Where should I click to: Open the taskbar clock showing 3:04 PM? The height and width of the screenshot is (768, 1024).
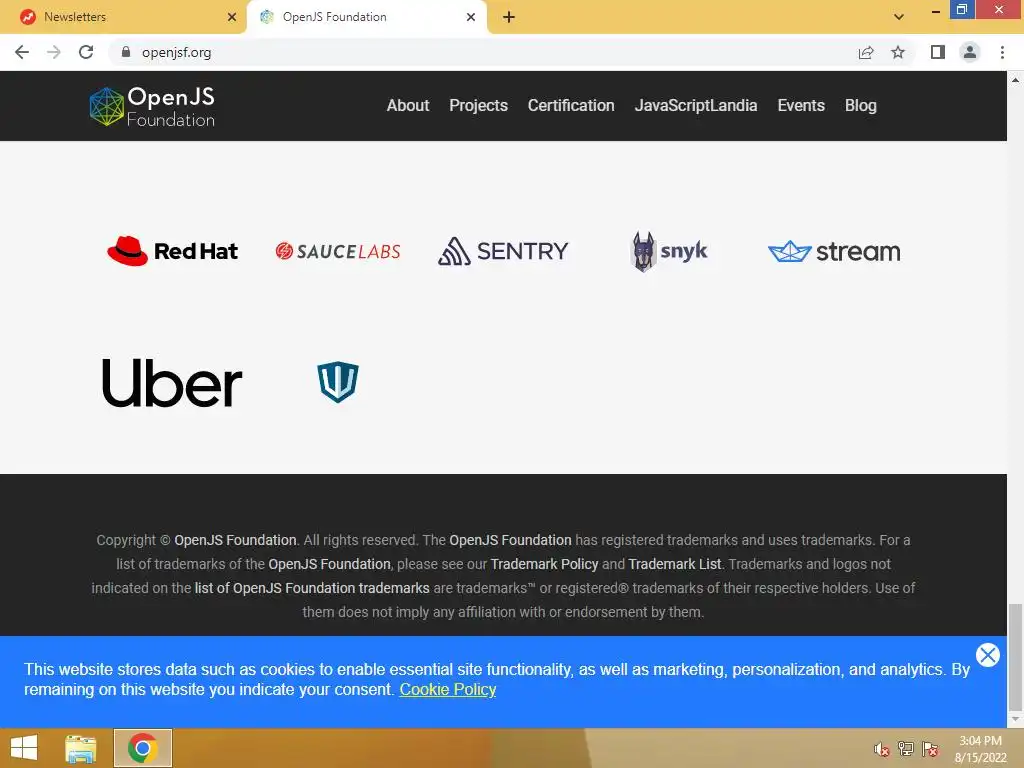(x=980, y=749)
